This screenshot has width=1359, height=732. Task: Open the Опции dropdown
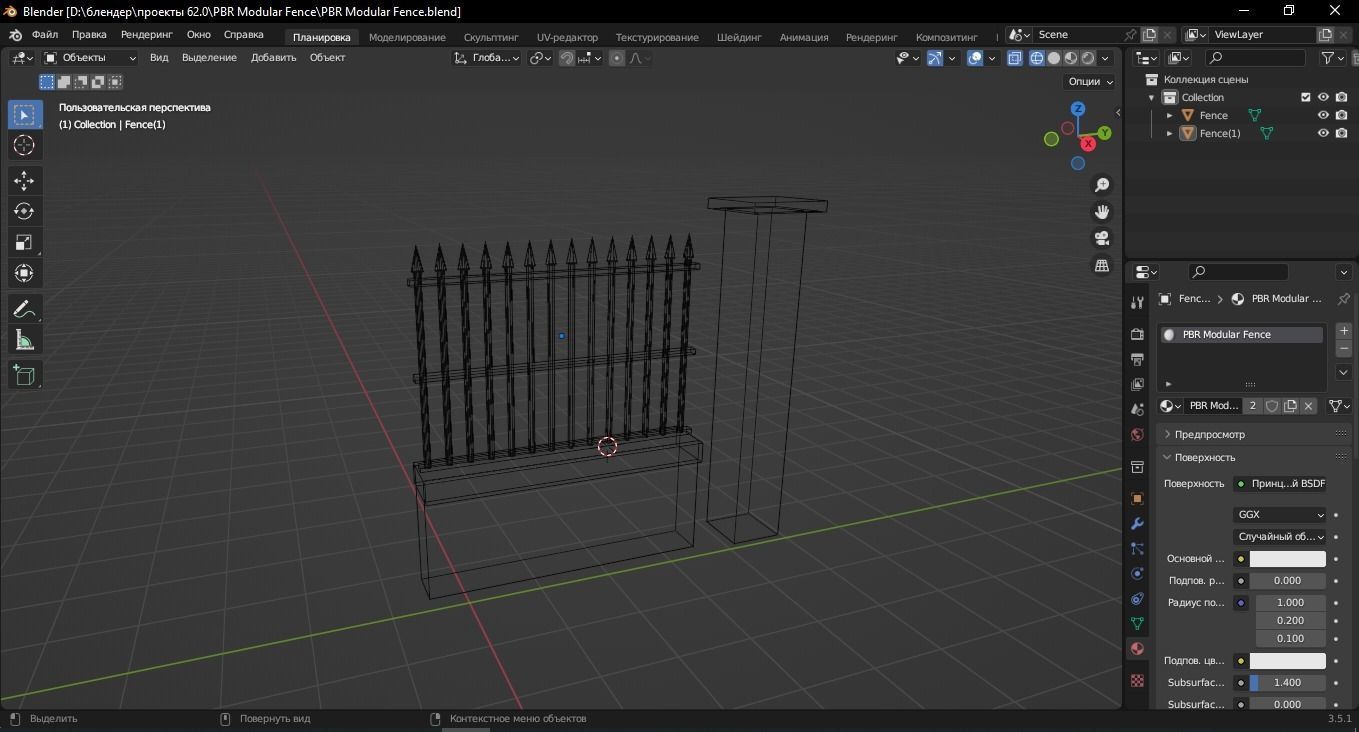tap(1090, 82)
